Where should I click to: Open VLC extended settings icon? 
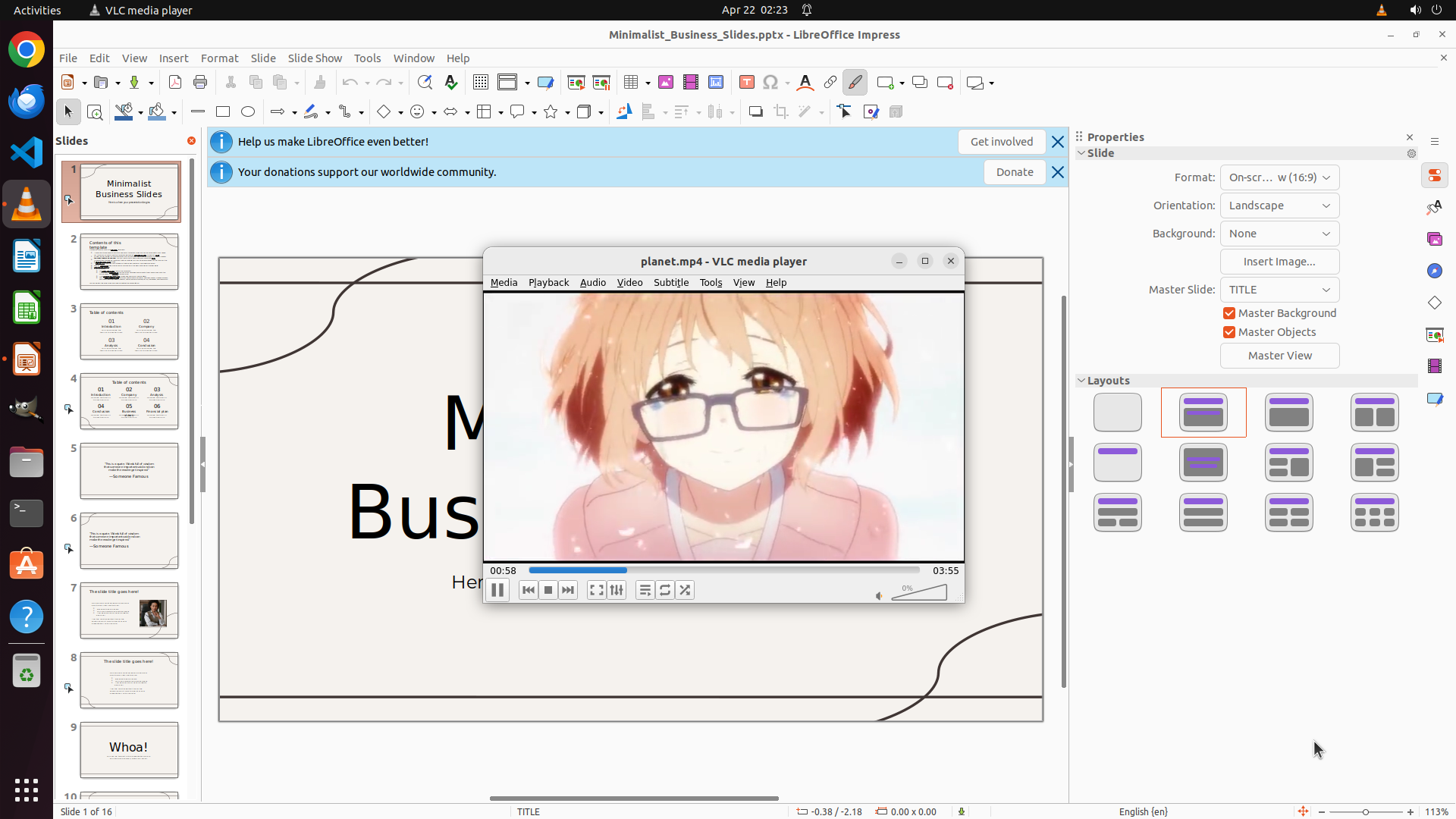coord(617,590)
